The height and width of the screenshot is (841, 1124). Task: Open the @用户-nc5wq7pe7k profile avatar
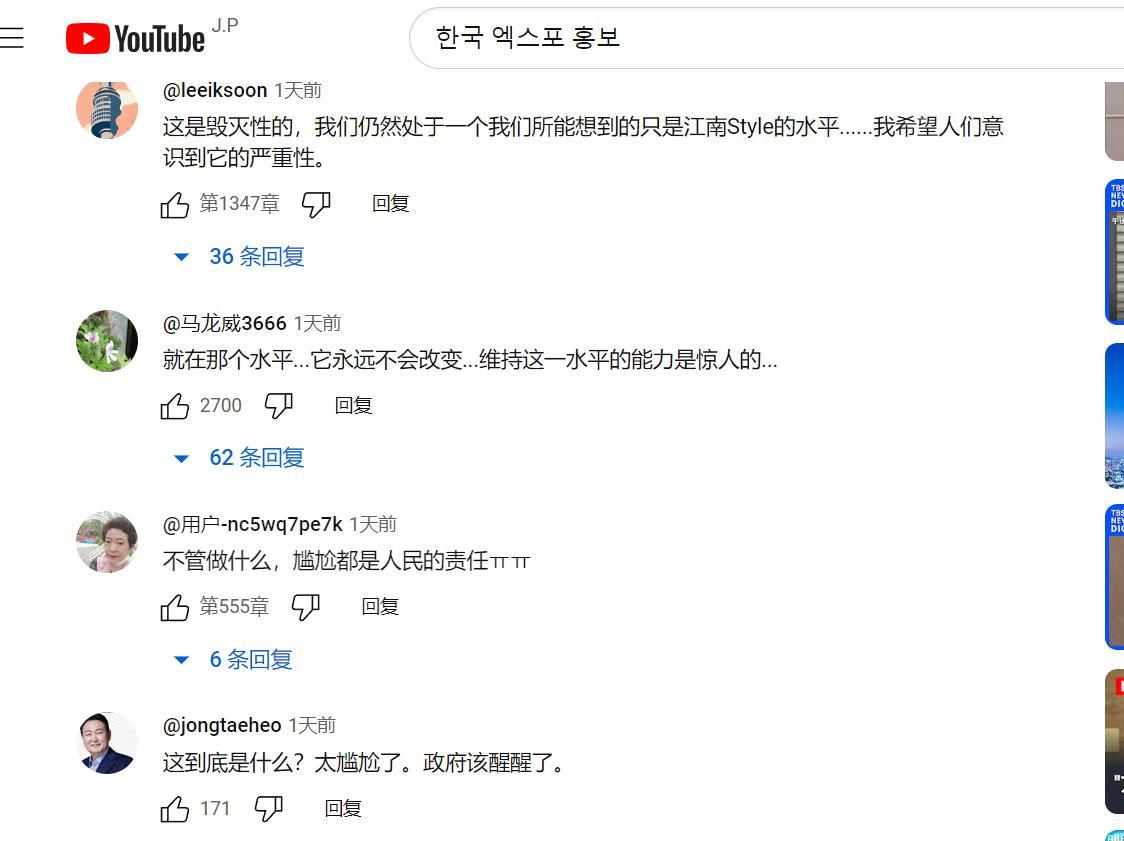click(107, 542)
